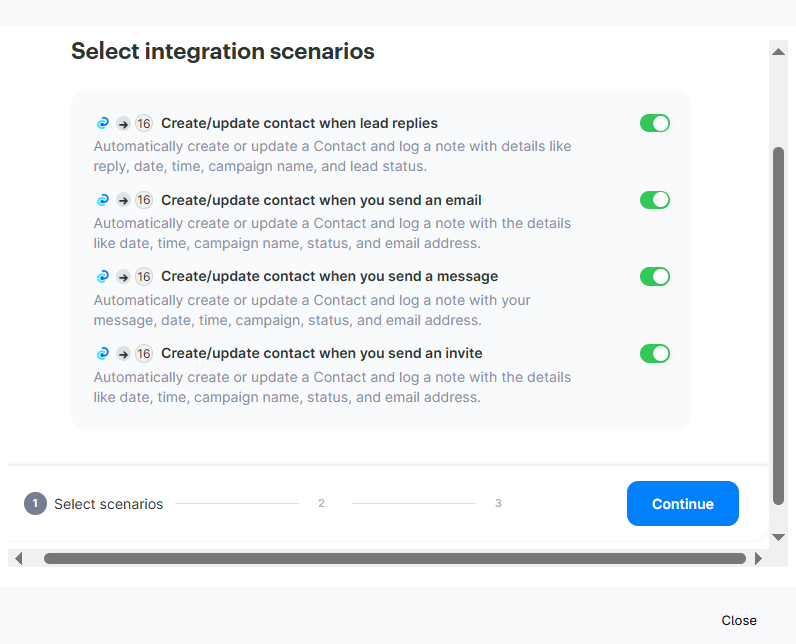Click the '16' app icon in 'send a message' row
The width and height of the screenshot is (796, 644).
144,277
